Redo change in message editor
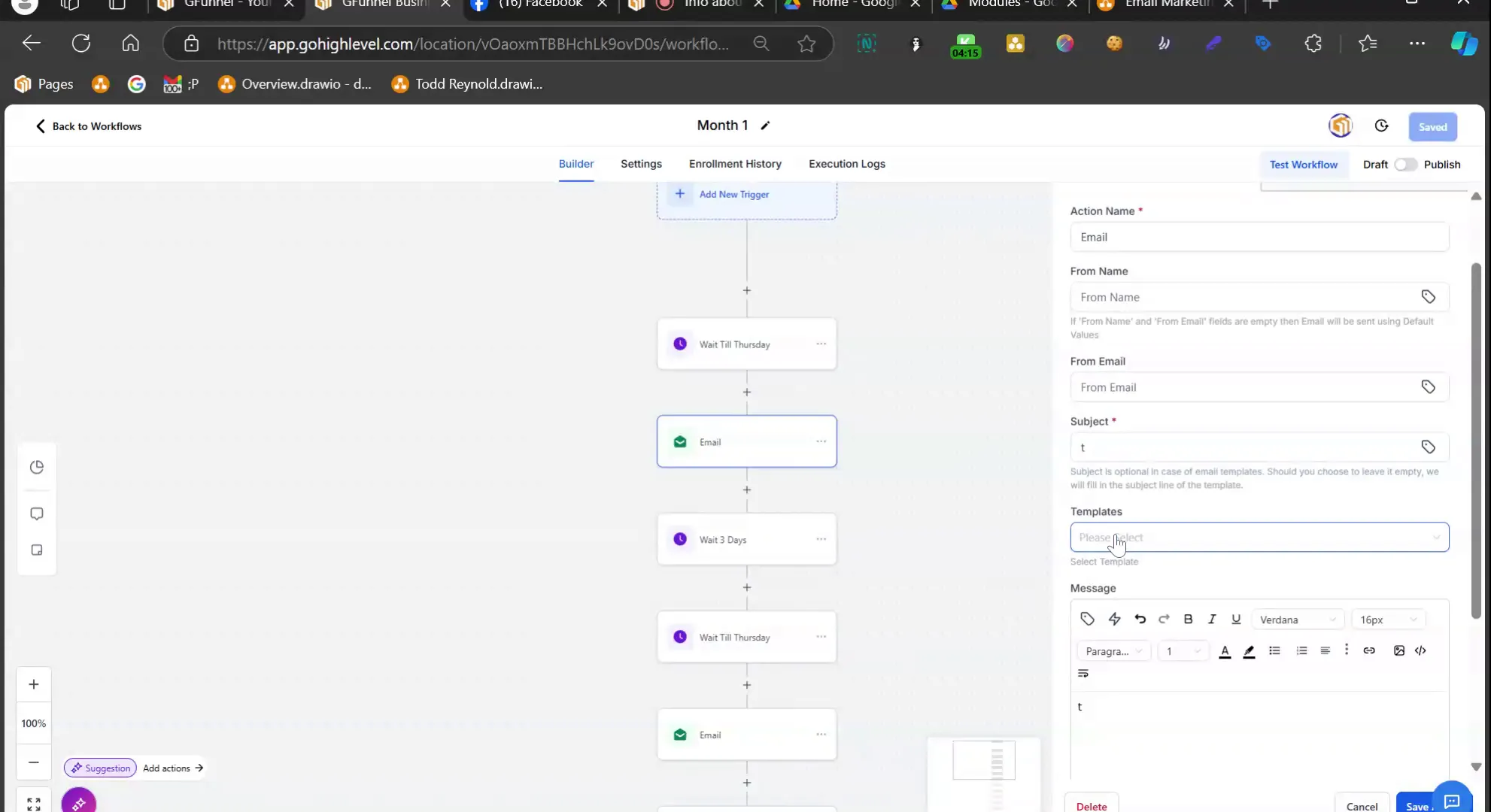This screenshot has width=1491, height=812. (1164, 619)
